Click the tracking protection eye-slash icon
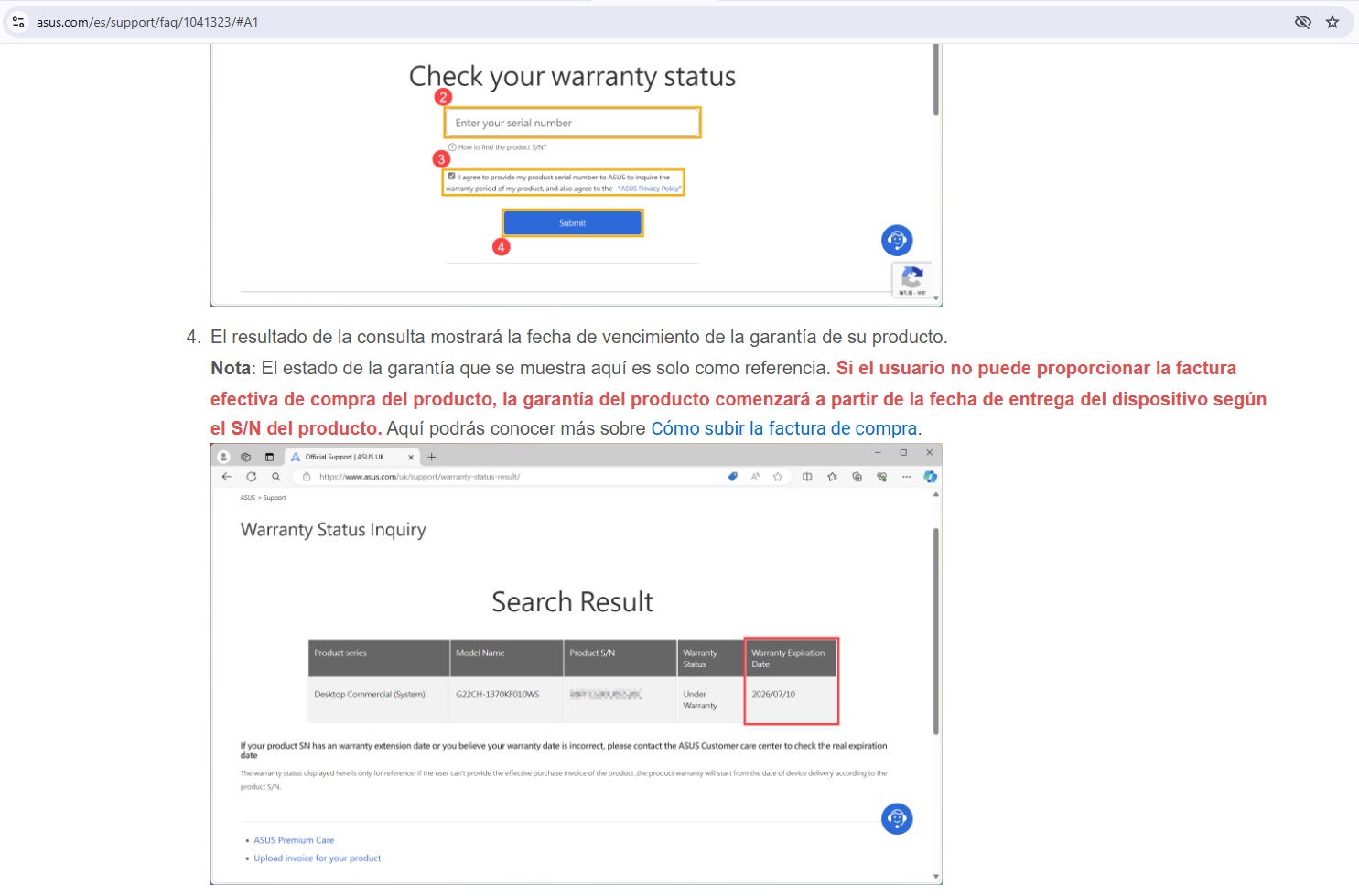This screenshot has width=1359, height=896. tap(1303, 22)
